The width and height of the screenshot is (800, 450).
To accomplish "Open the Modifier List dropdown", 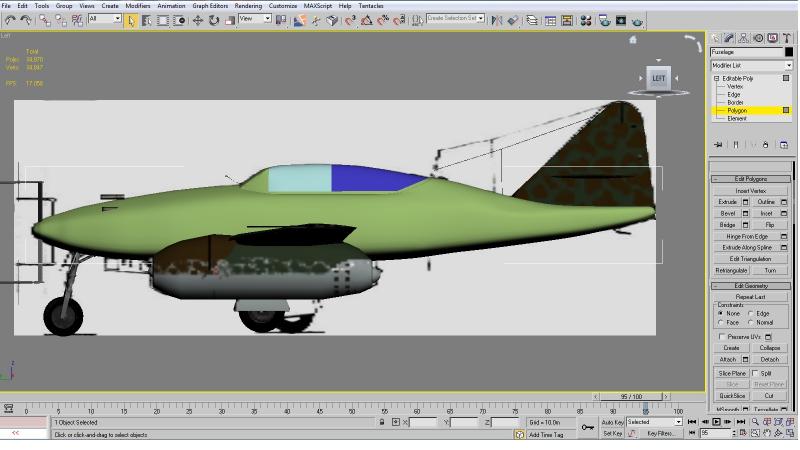I will point(752,65).
